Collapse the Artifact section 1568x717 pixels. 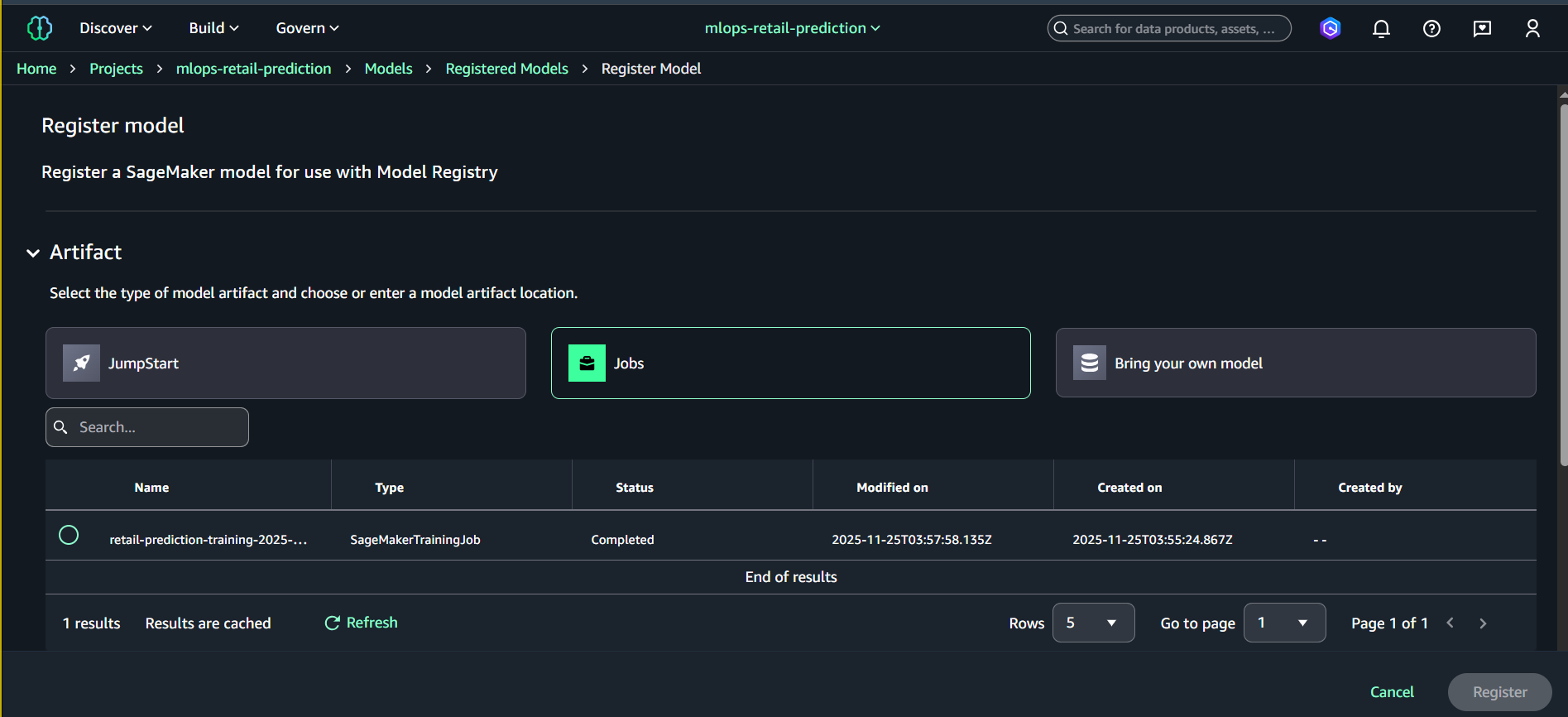pyautogui.click(x=33, y=253)
